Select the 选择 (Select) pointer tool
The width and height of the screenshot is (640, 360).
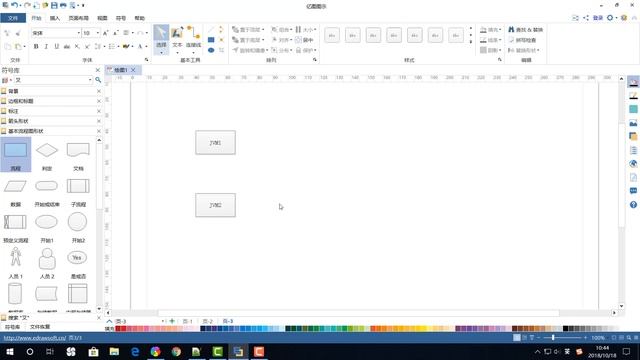(161, 38)
